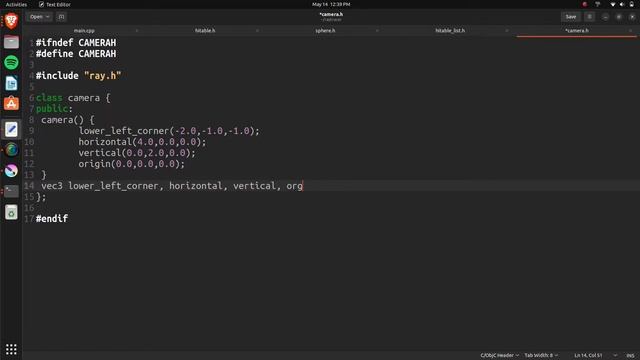
Task: Click on class camera declaration
Action: coord(73,98)
